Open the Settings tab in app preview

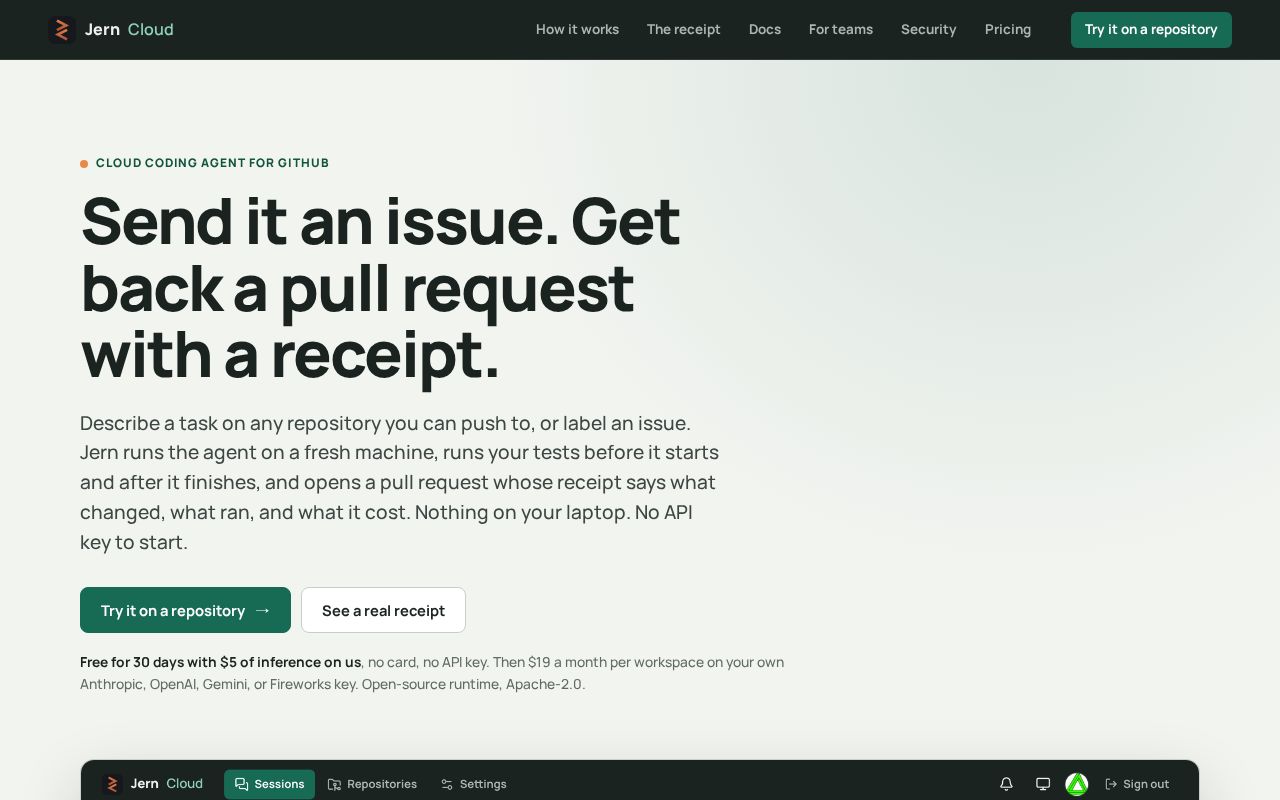click(x=474, y=784)
